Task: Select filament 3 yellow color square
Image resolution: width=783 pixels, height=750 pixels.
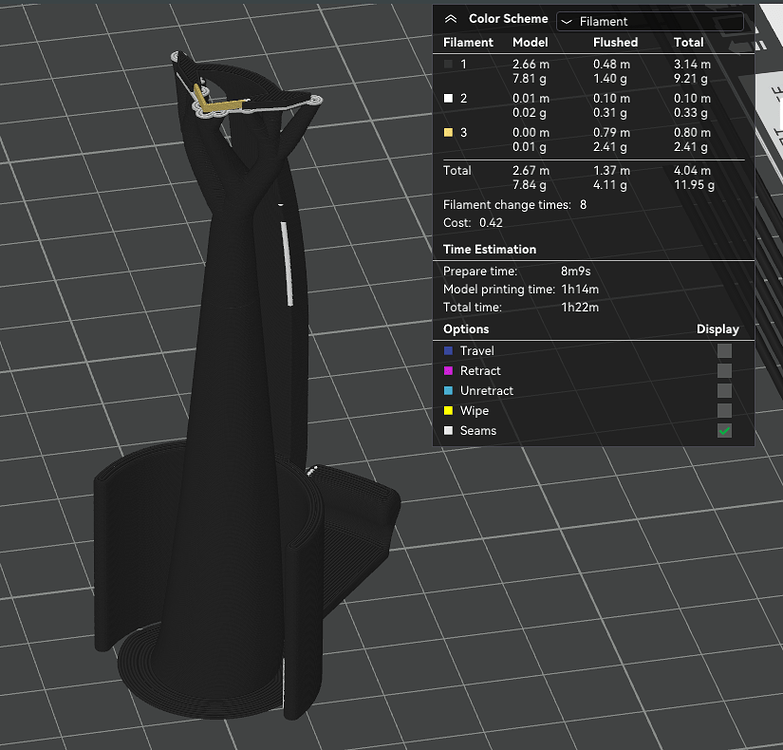Action: click(448, 133)
